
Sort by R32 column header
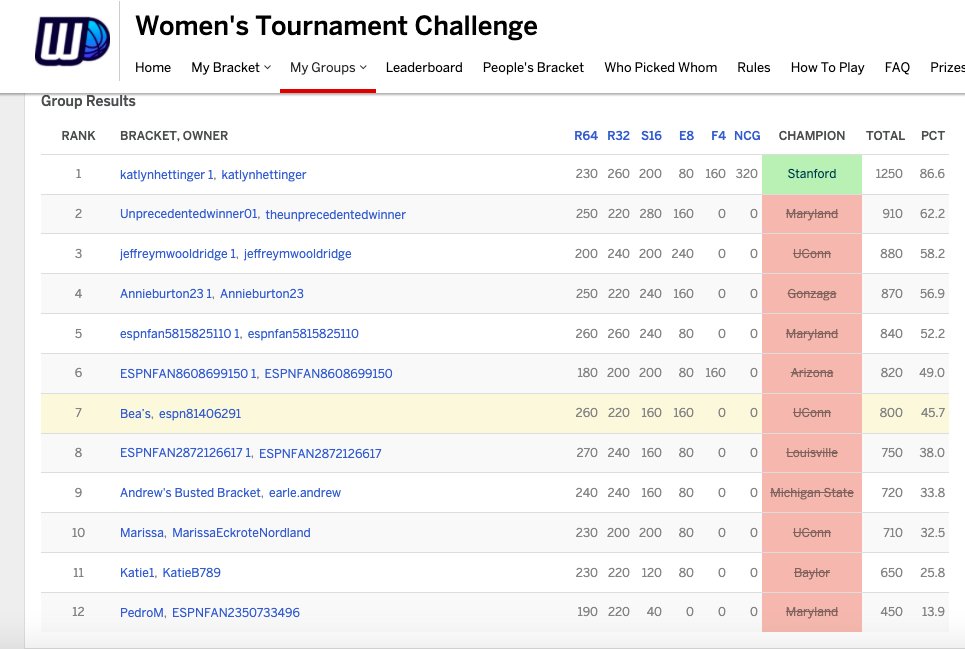point(618,136)
